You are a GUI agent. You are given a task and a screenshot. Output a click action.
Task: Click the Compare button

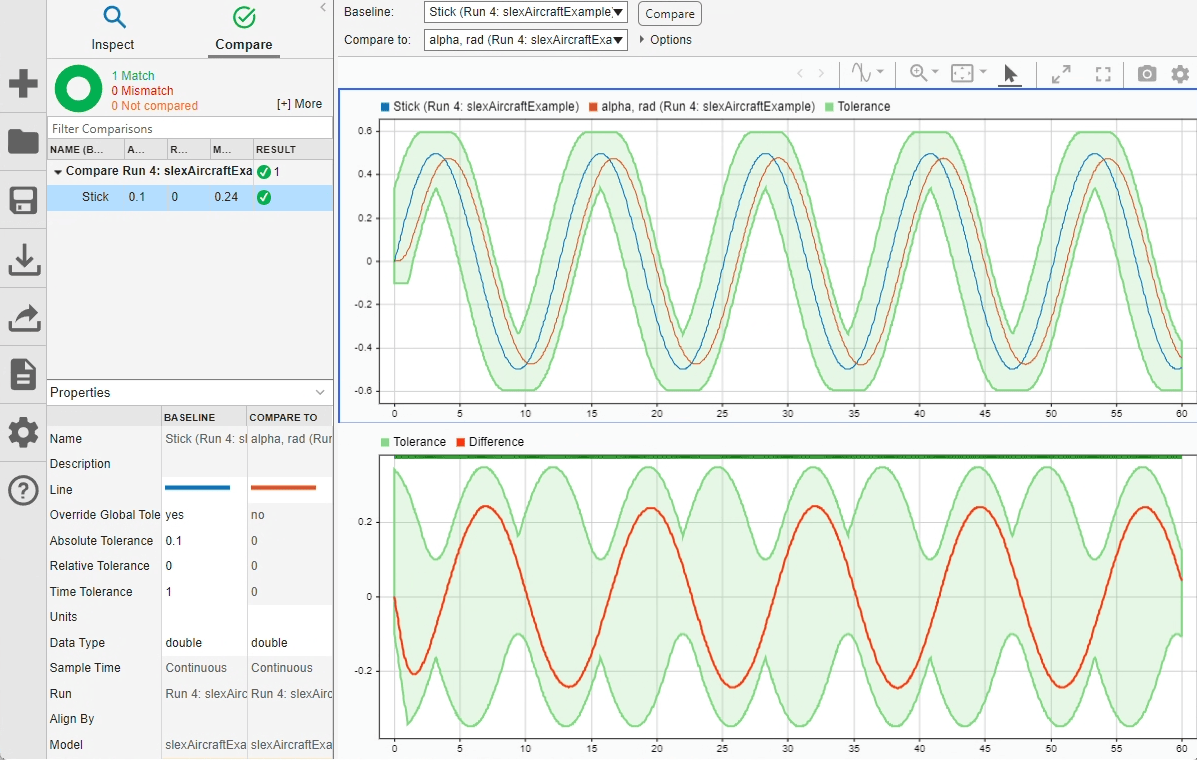click(x=669, y=14)
